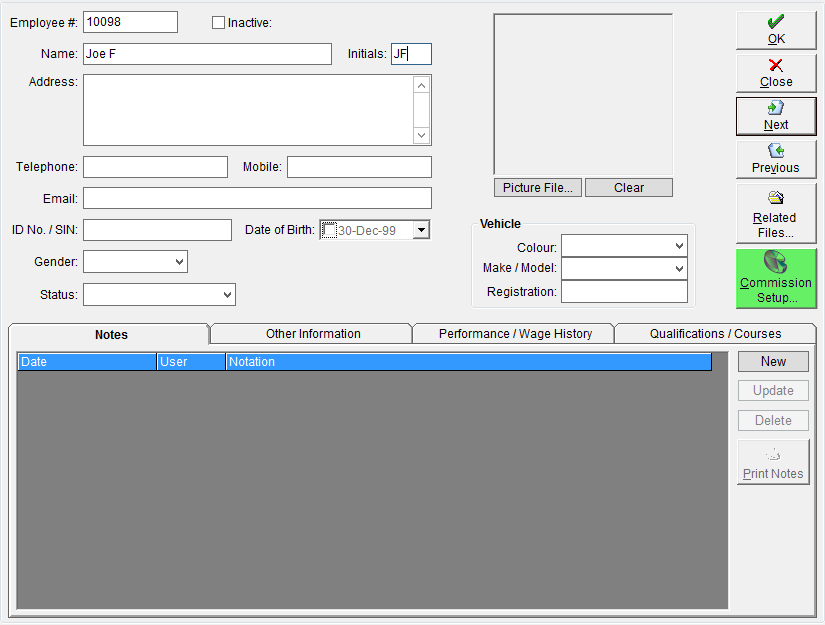Image resolution: width=825 pixels, height=625 pixels.
Task: Confirm with the OK green checkmark button
Action: (x=776, y=31)
